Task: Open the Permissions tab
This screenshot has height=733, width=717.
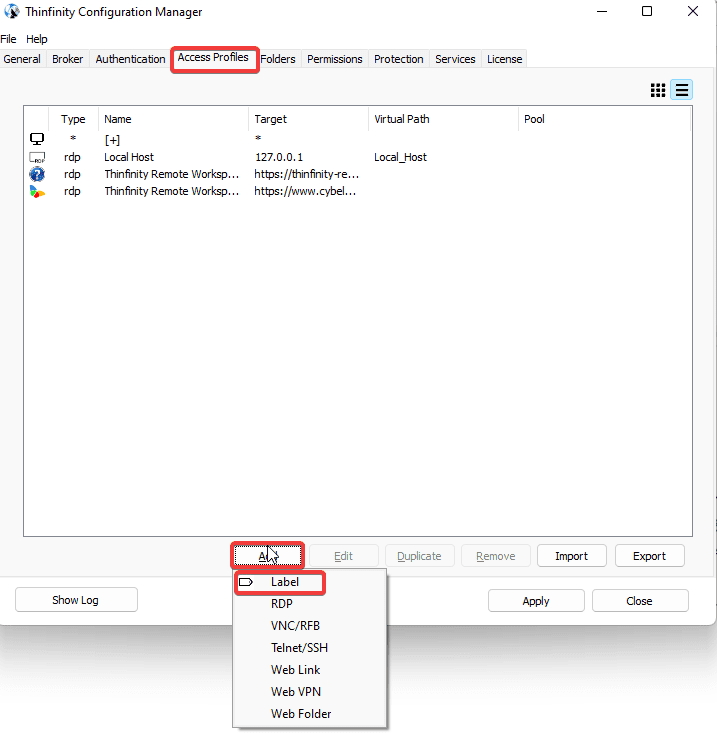Action: 335,59
